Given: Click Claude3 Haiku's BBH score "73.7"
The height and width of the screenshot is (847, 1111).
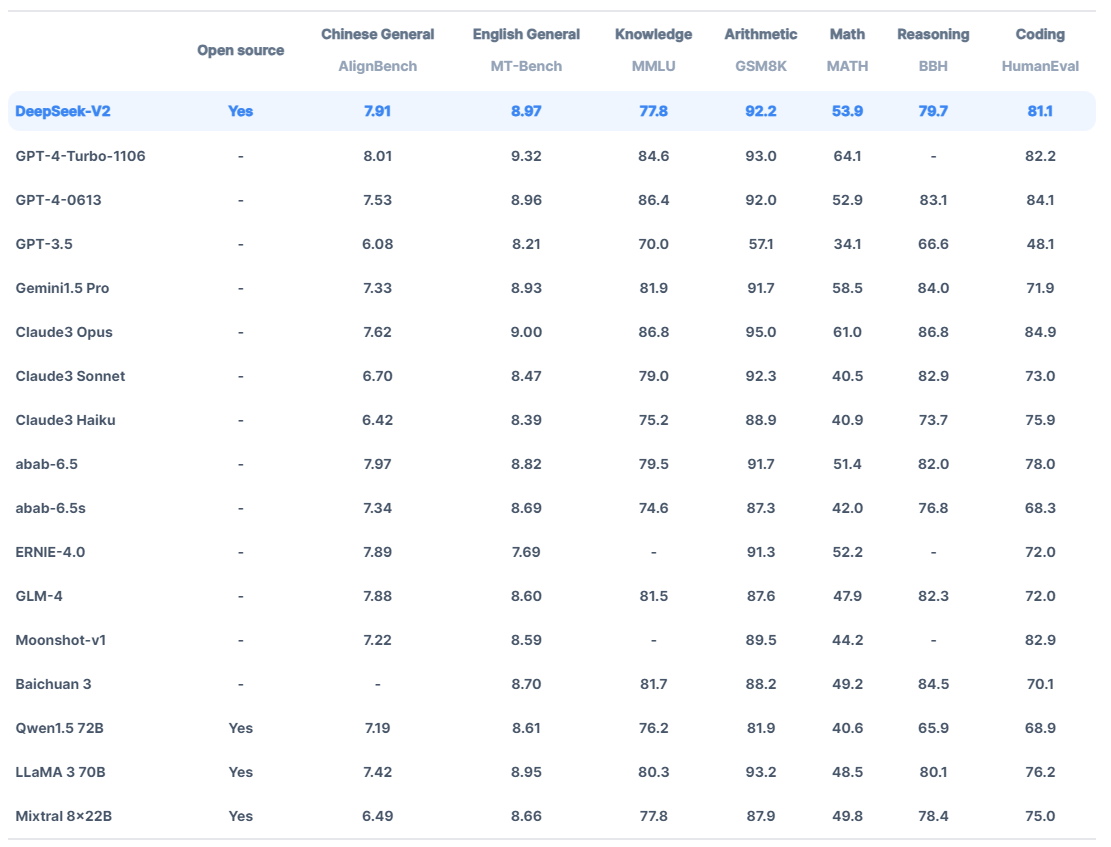Looking at the screenshot, I should pos(932,420).
